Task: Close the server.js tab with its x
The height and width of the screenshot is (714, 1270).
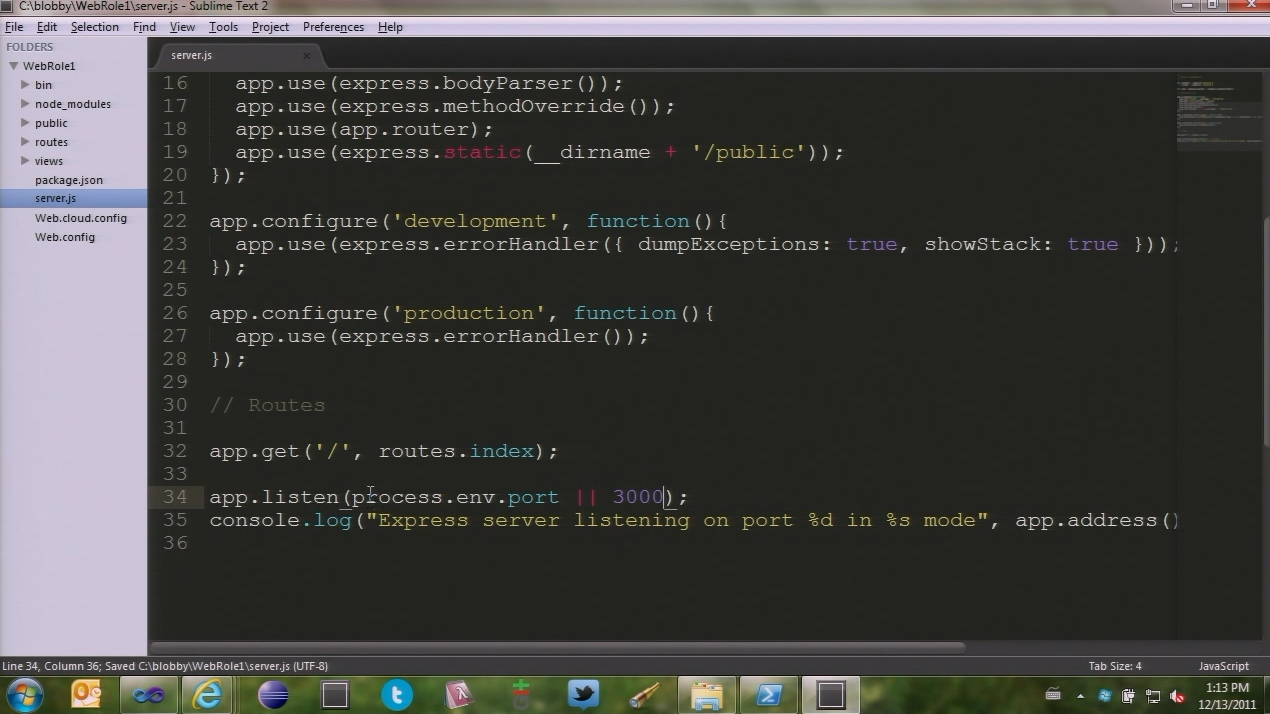Action: tap(307, 55)
